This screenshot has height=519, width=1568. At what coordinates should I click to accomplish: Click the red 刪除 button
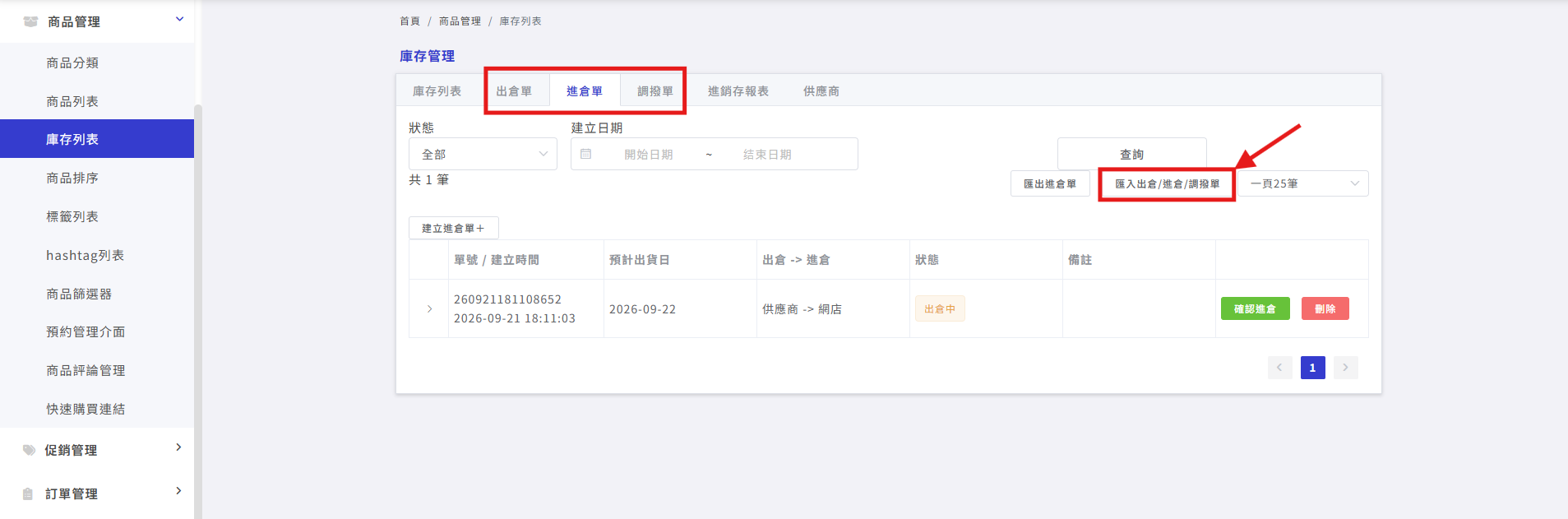[1325, 308]
